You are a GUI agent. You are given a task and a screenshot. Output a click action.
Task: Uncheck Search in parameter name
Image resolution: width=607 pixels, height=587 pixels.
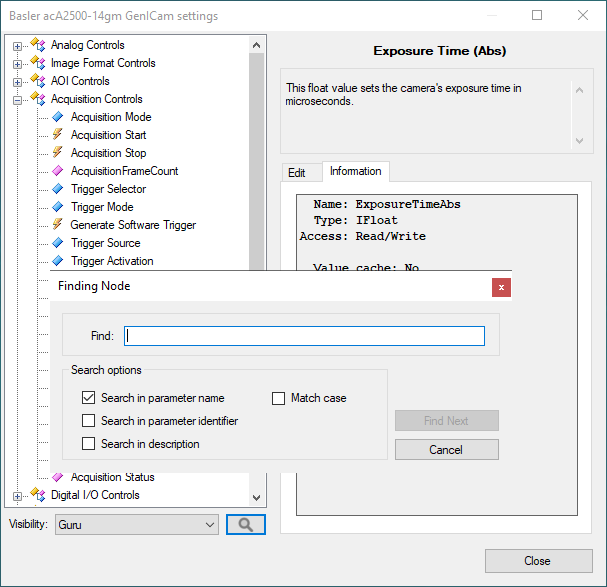click(x=89, y=398)
